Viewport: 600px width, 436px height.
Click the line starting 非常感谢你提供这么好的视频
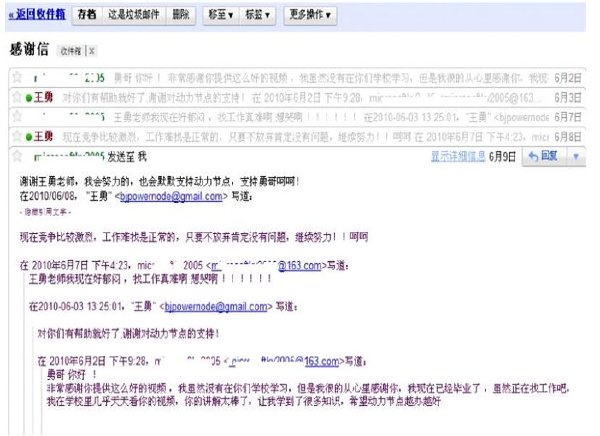308,388
